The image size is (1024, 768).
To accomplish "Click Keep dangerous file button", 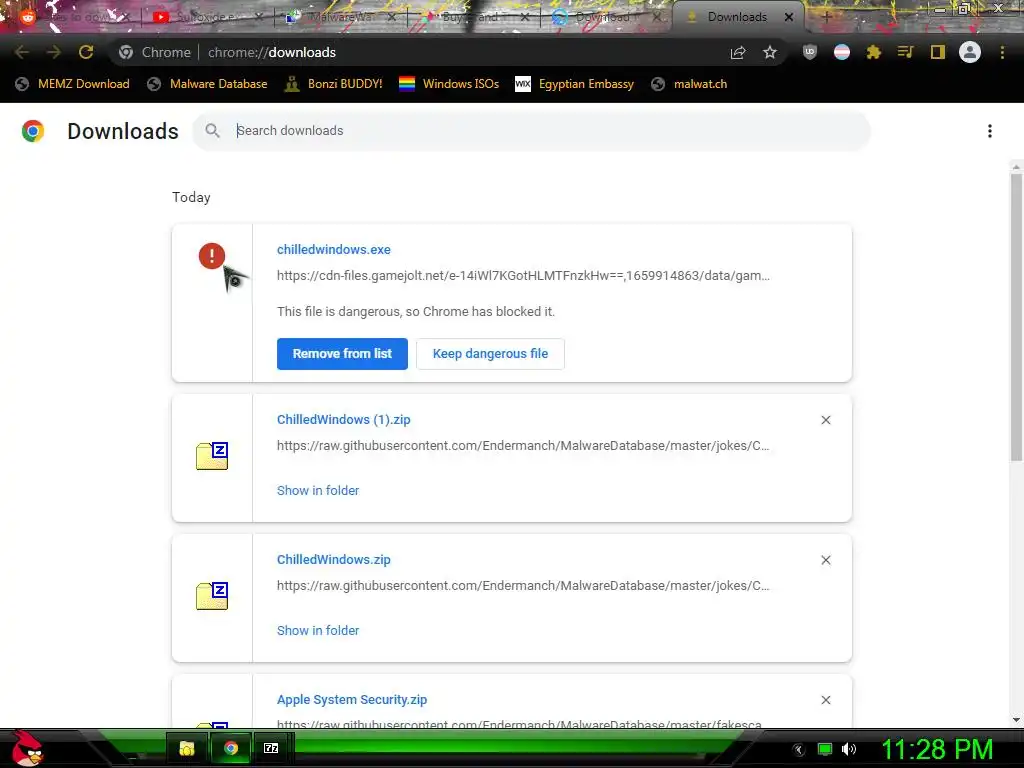I will tap(490, 354).
